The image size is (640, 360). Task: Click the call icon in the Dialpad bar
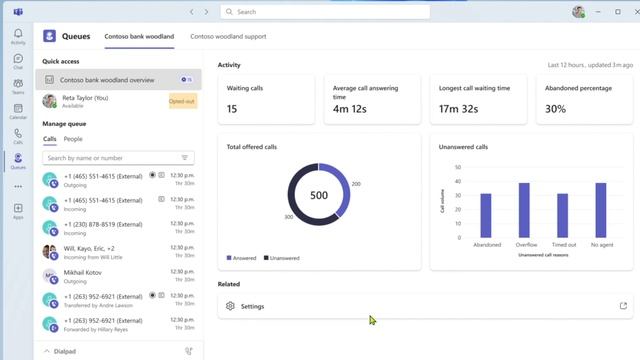pos(189,351)
